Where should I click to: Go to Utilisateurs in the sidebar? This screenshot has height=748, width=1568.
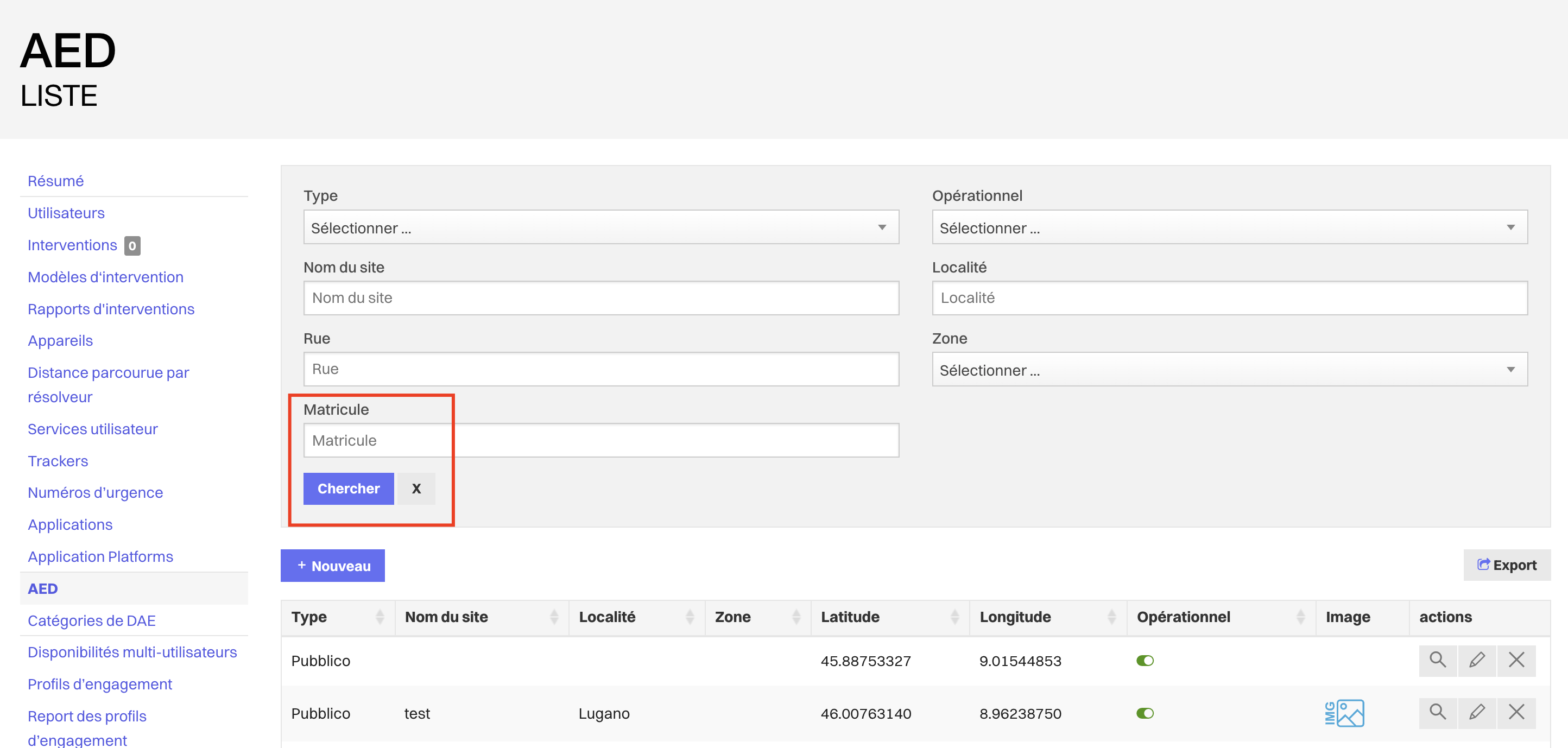[x=66, y=213]
